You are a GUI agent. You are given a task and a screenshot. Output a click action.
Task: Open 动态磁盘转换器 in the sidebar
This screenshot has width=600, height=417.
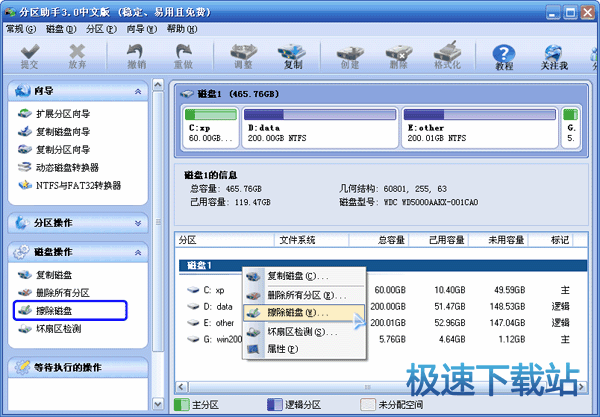58,168
